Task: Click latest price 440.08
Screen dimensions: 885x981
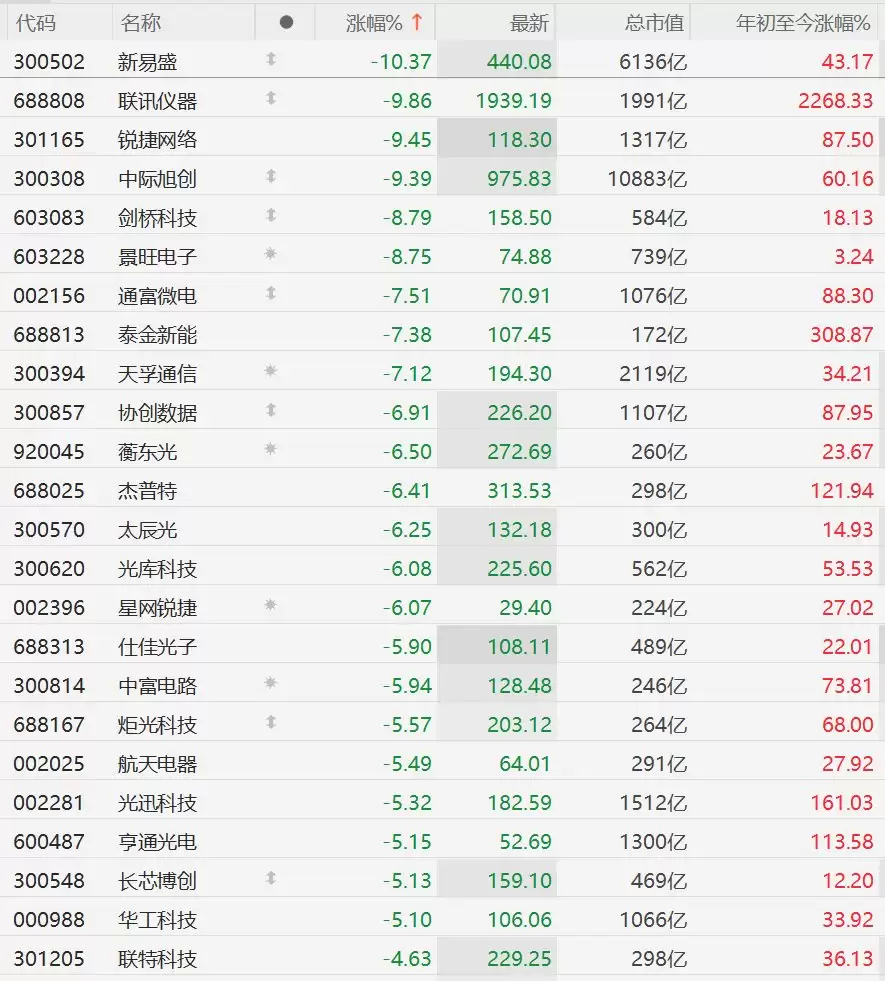Action: pos(519,62)
